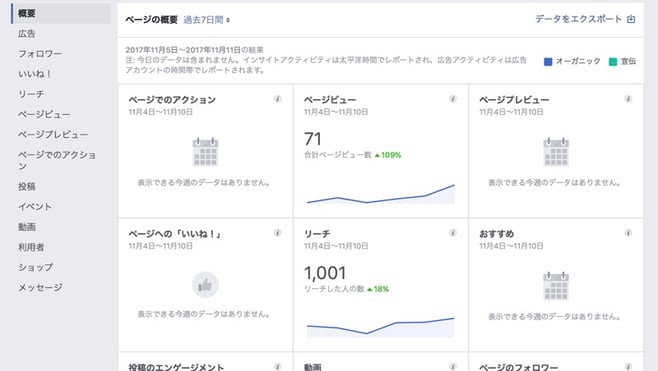Viewport: 658px width, 371px height.
Task: Open メッセージ in the sidebar
Action: pyautogui.click(x=40, y=287)
